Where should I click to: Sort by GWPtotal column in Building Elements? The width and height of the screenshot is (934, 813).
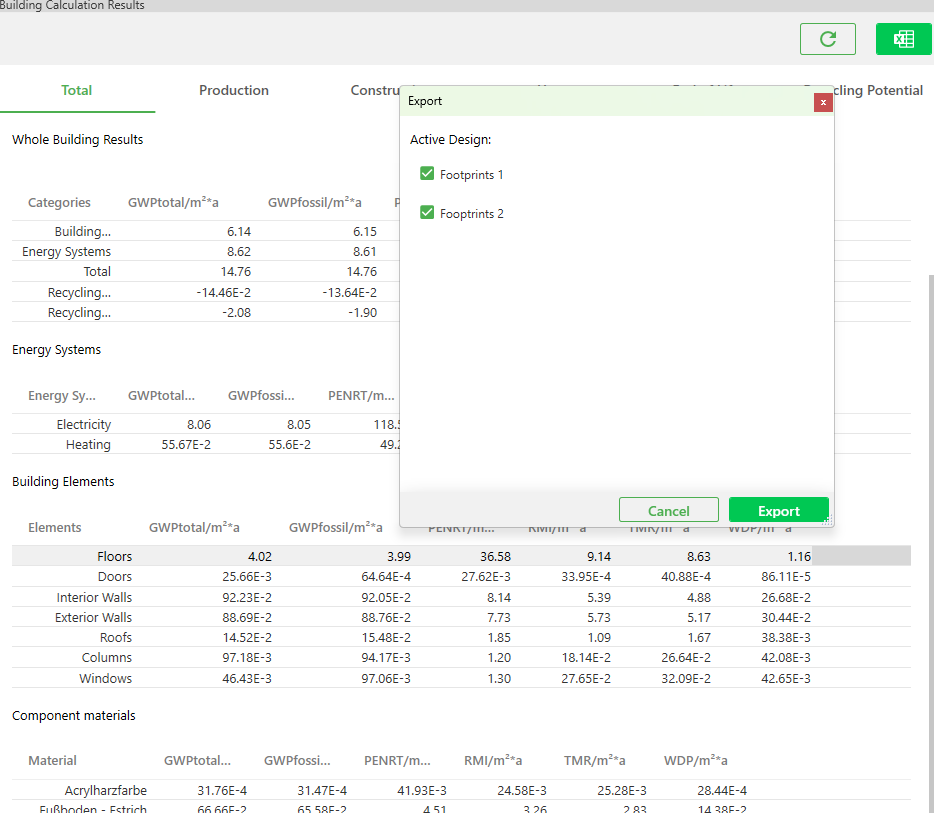coord(194,527)
